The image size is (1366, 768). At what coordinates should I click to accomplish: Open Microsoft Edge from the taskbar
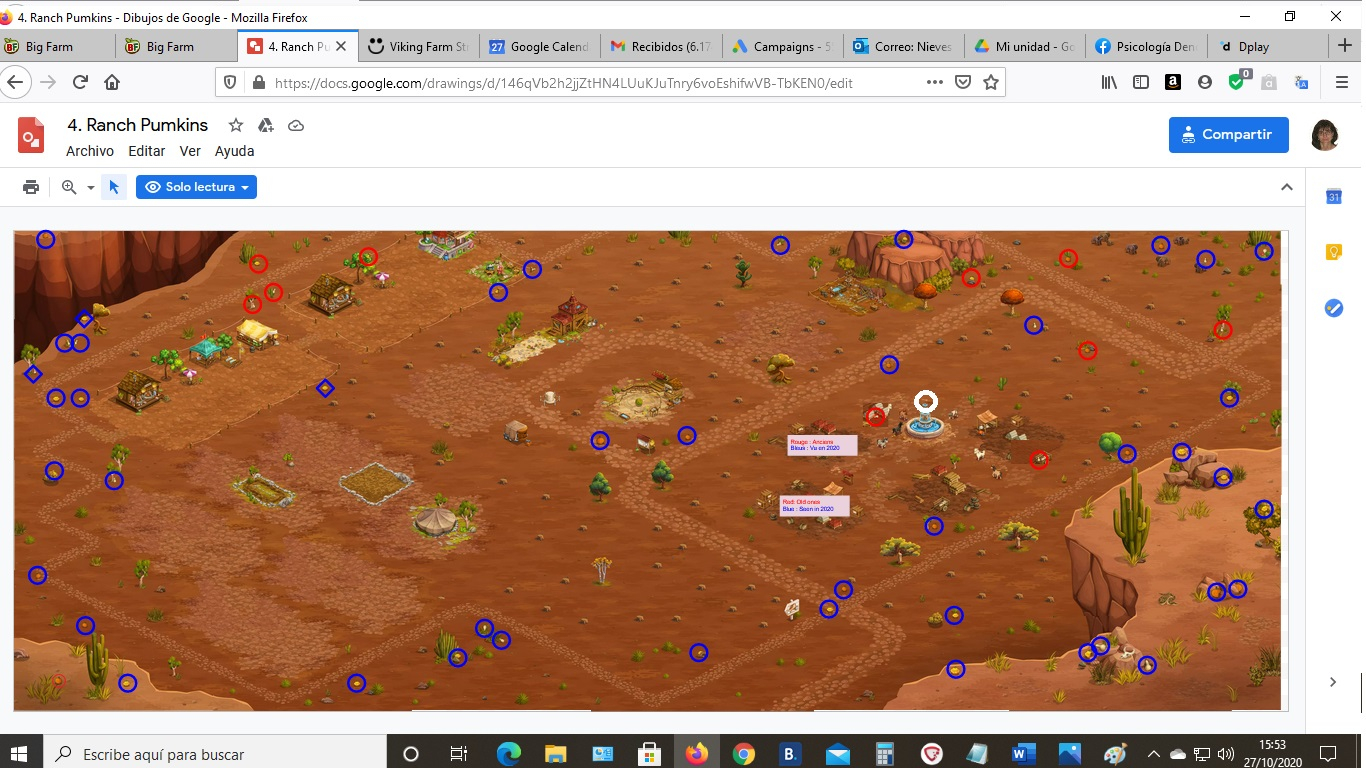tap(508, 753)
